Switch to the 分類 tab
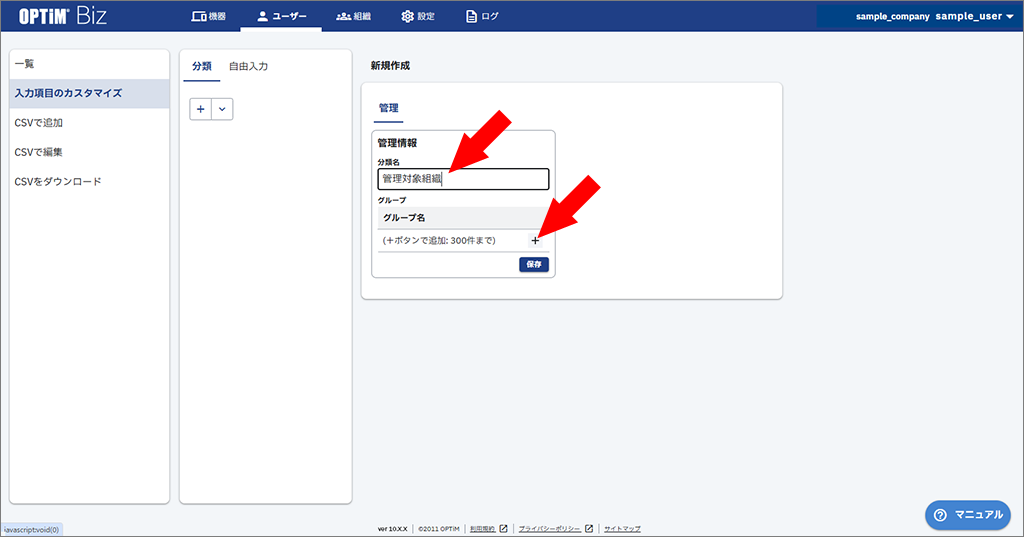 tap(201, 67)
